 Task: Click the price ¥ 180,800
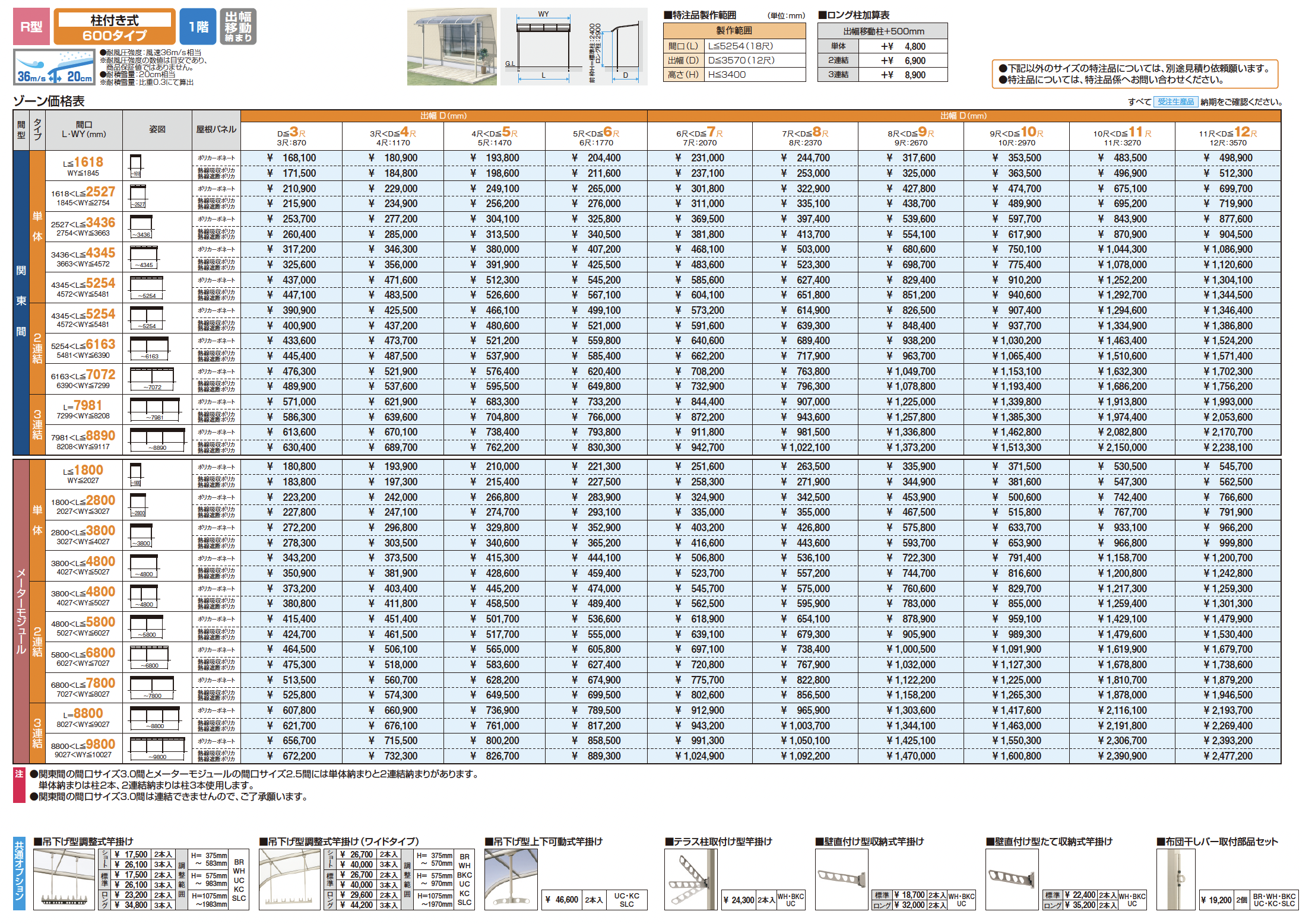291,466
